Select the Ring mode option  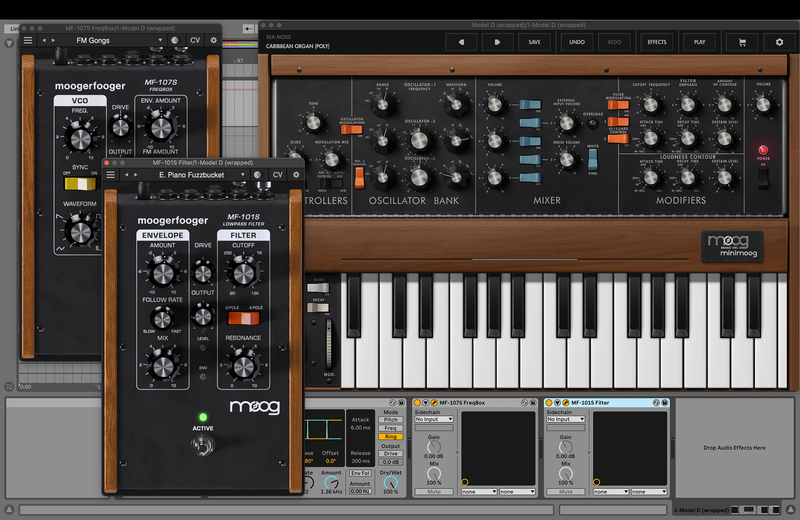tap(391, 437)
